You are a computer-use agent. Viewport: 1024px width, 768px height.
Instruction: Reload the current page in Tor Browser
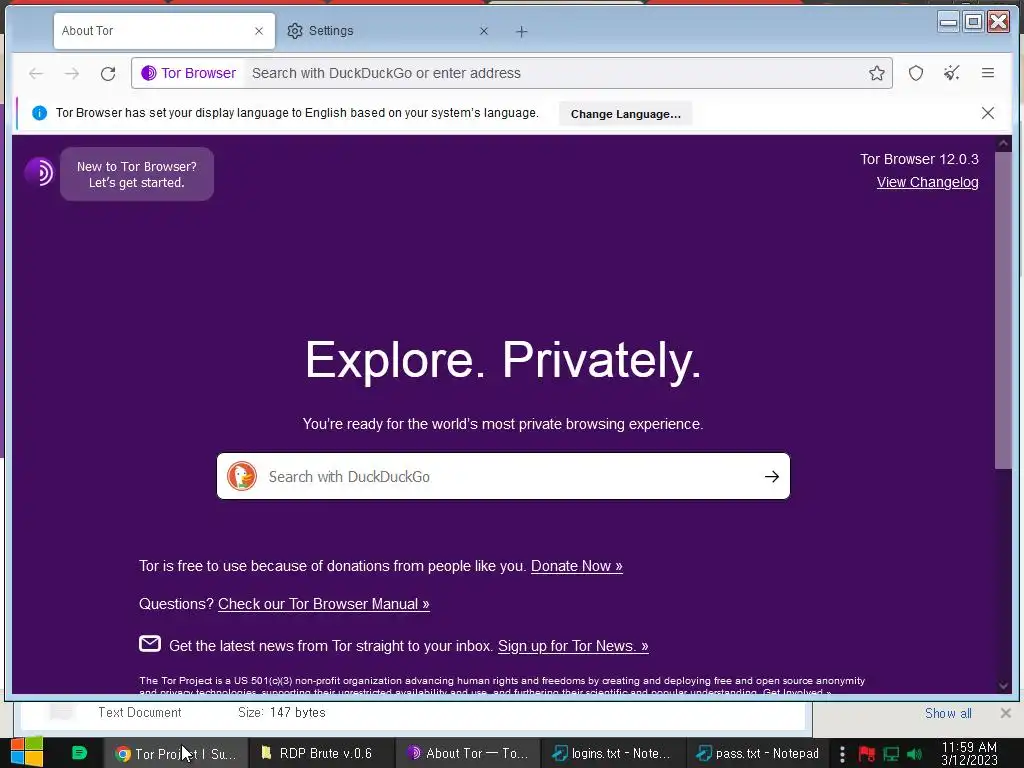click(x=108, y=73)
